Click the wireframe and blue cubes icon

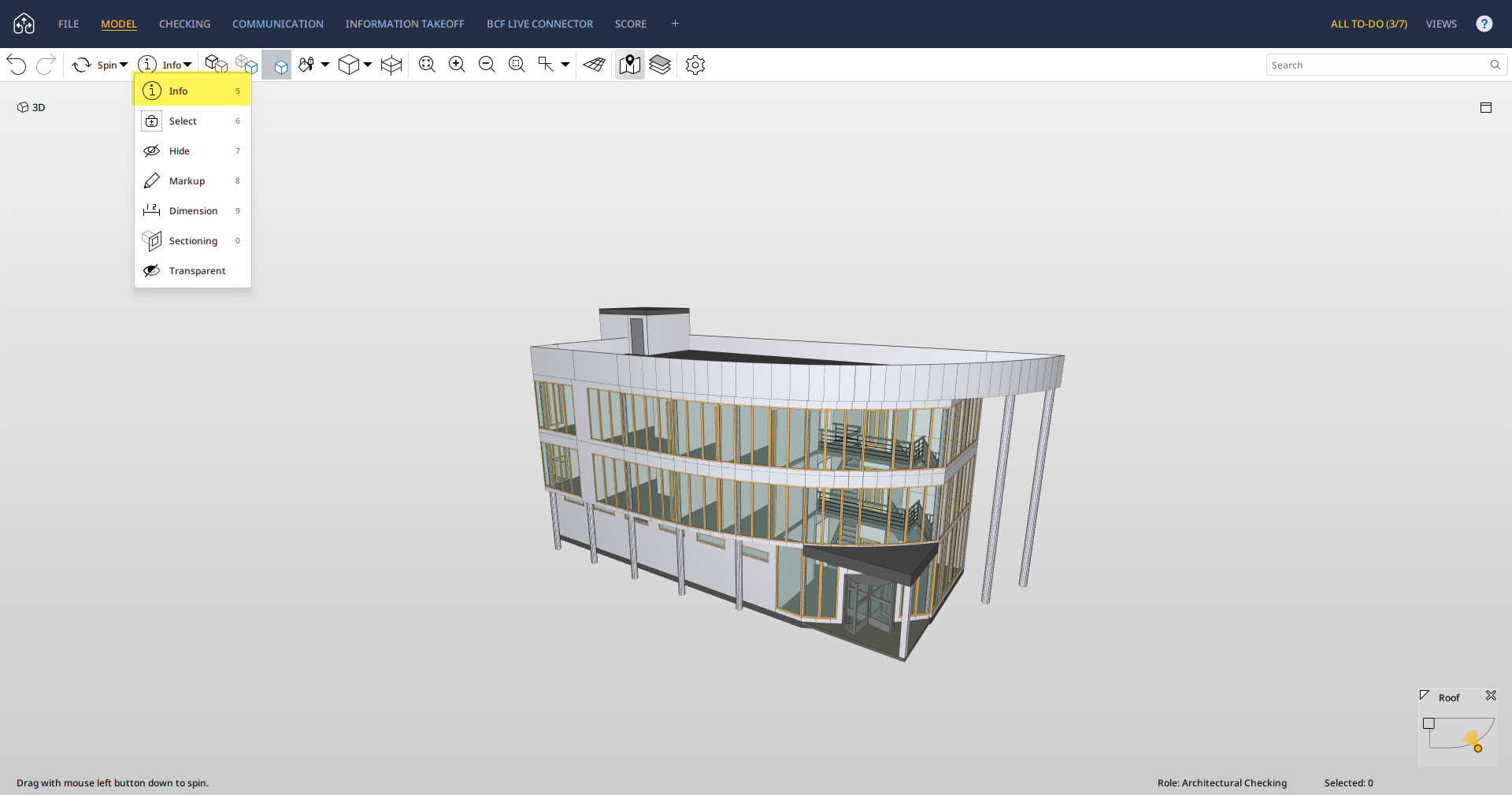[246, 65]
